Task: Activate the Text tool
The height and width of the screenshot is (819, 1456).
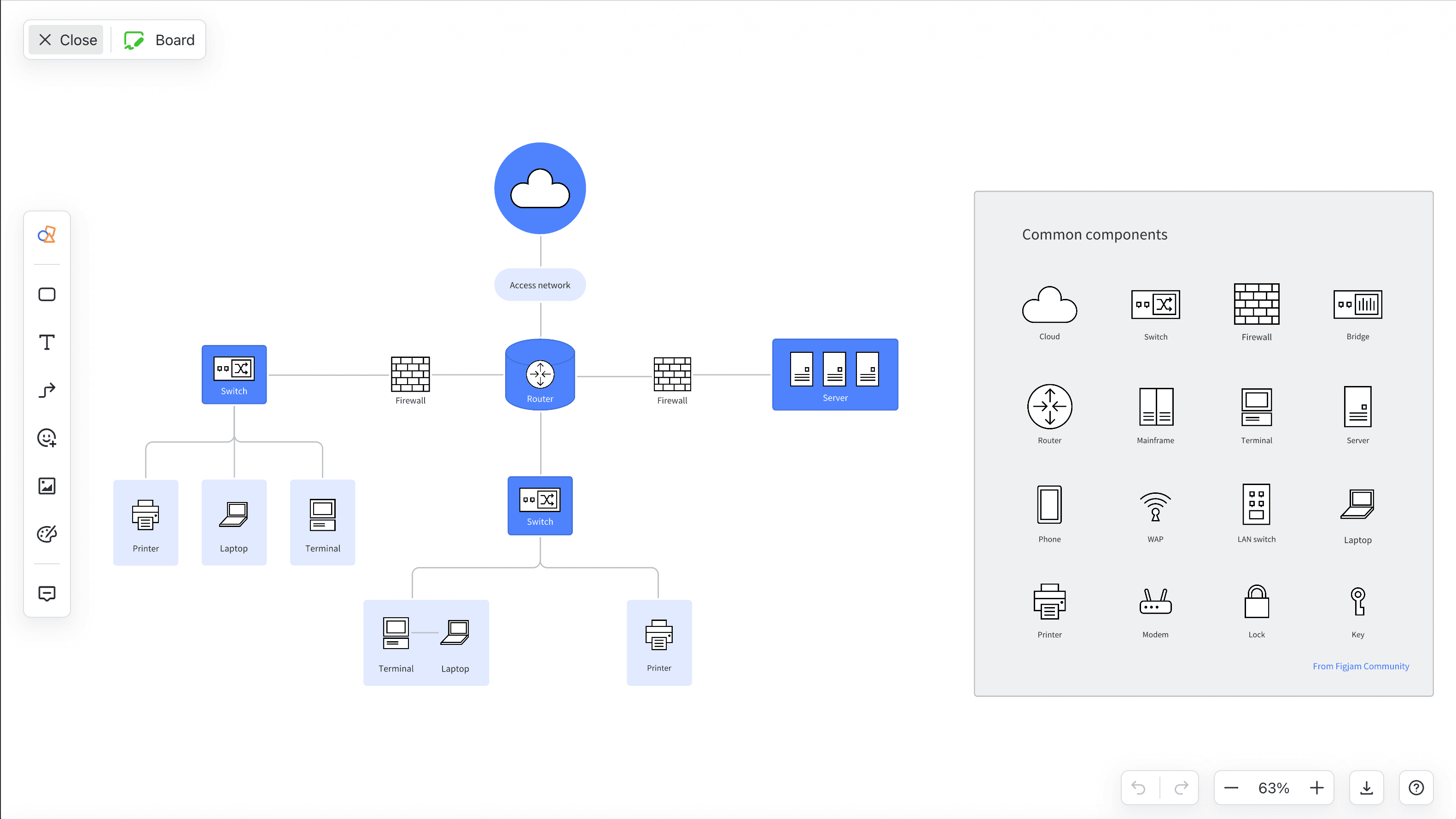Action: pos(47,342)
